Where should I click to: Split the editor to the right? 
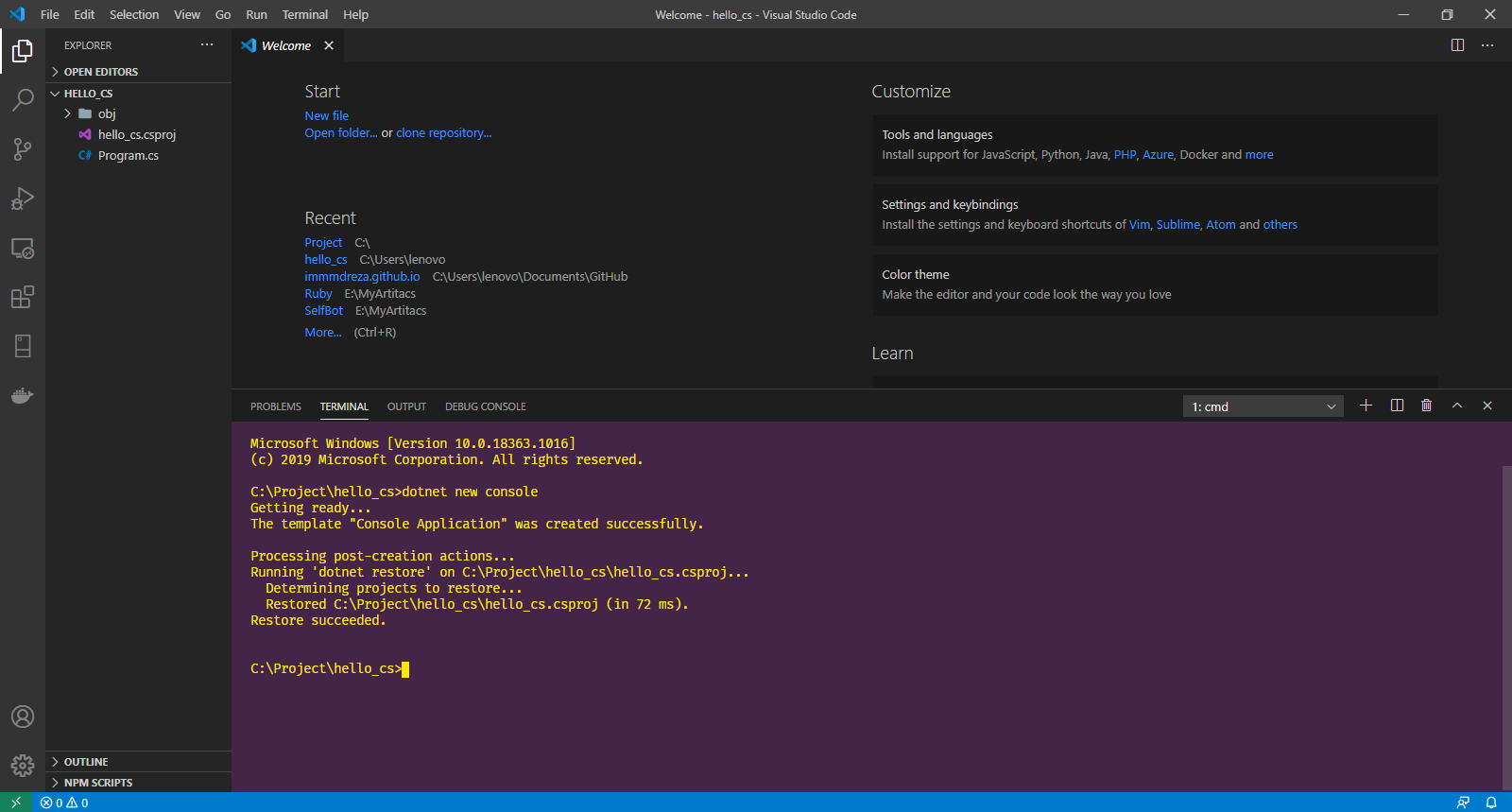1457,45
